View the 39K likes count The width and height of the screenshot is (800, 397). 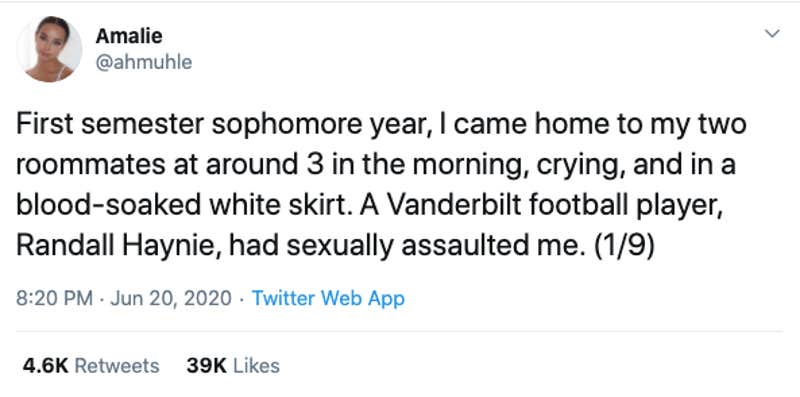[207, 366]
